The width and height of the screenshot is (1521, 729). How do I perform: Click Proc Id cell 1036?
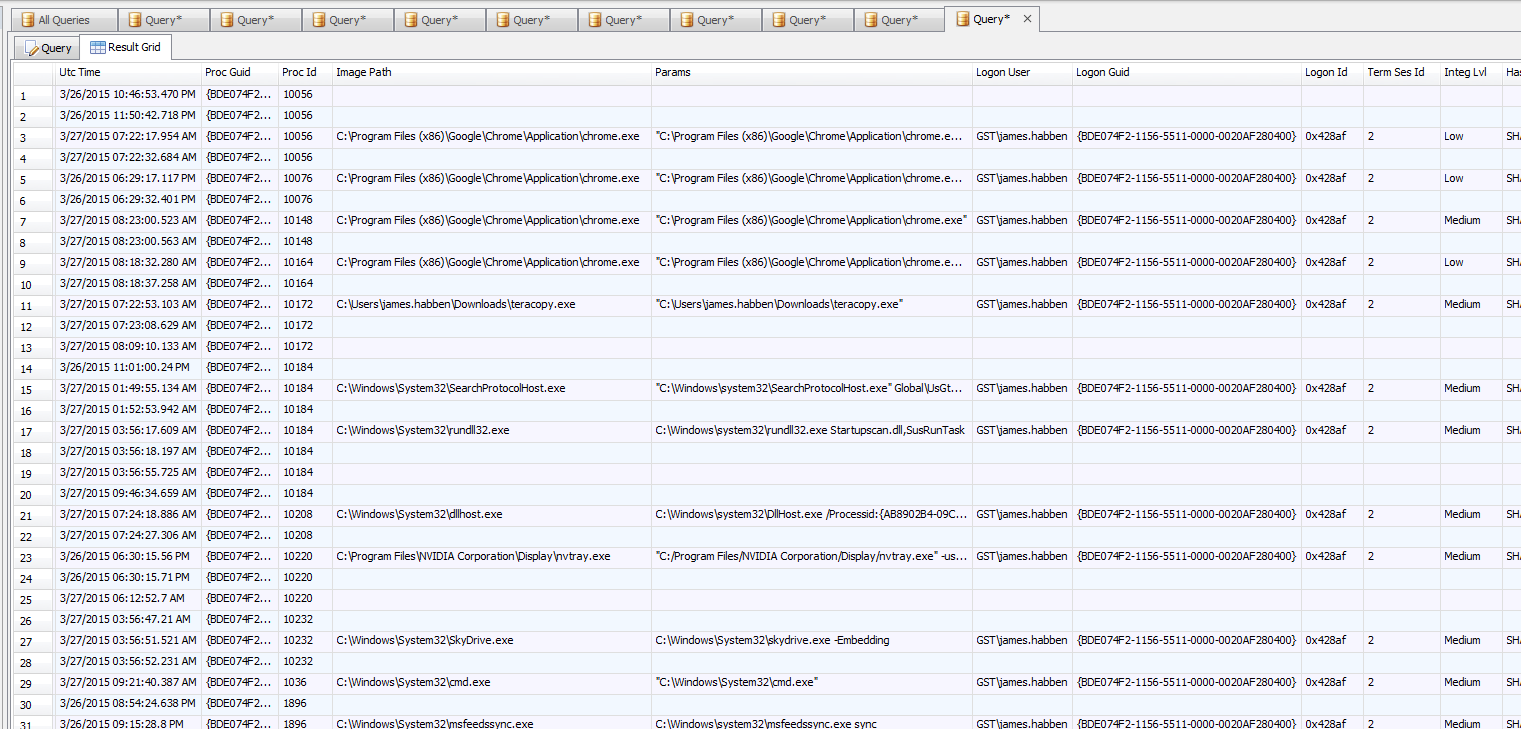click(305, 682)
